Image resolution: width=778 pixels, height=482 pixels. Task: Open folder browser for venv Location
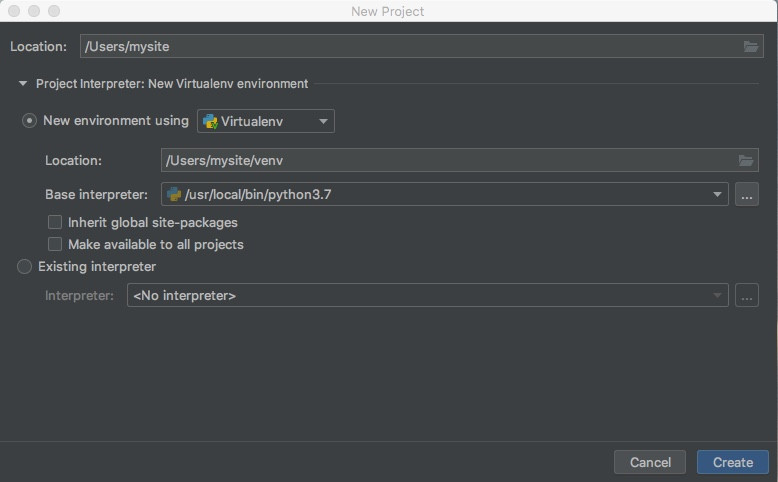point(746,160)
